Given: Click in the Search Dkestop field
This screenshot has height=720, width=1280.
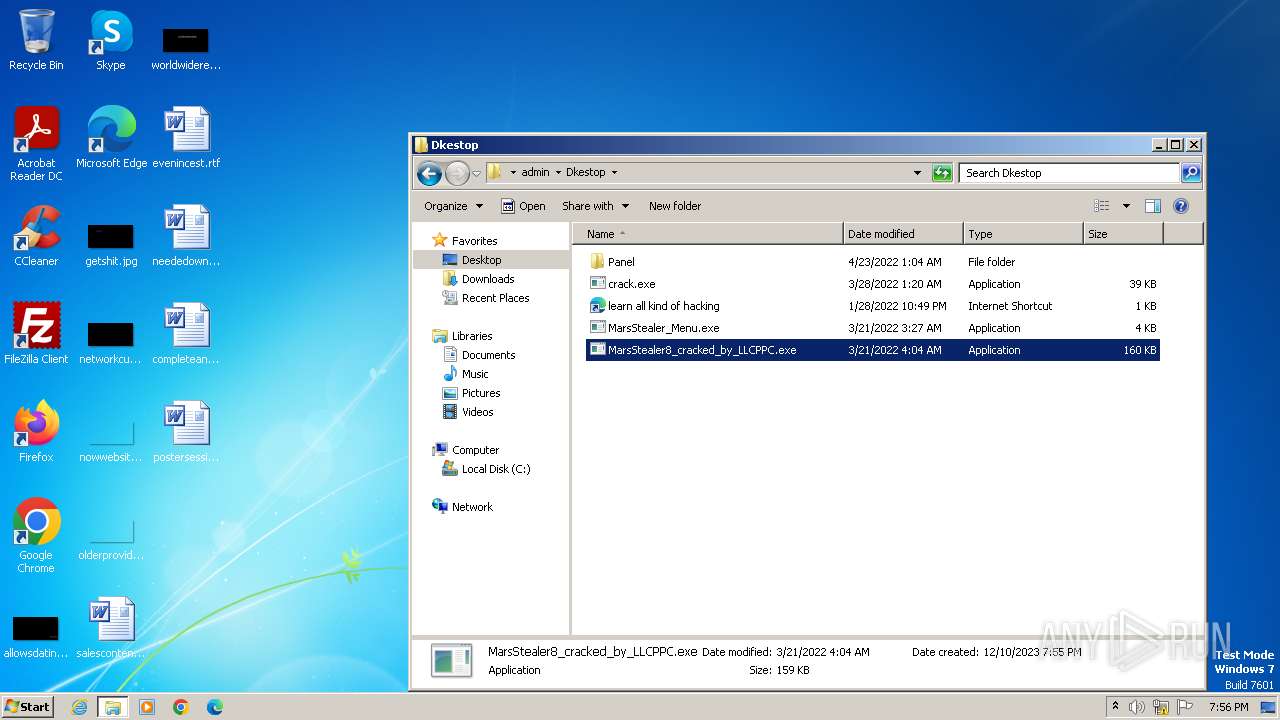Looking at the screenshot, I should point(1068,173).
